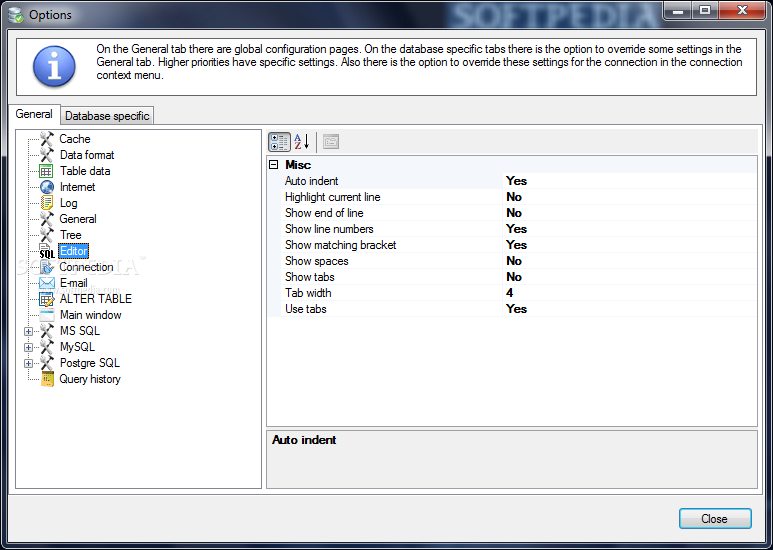The width and height of the screenshot is (773, 550).
Task: Click the Table data grid icon
Action: pos(46,171)
